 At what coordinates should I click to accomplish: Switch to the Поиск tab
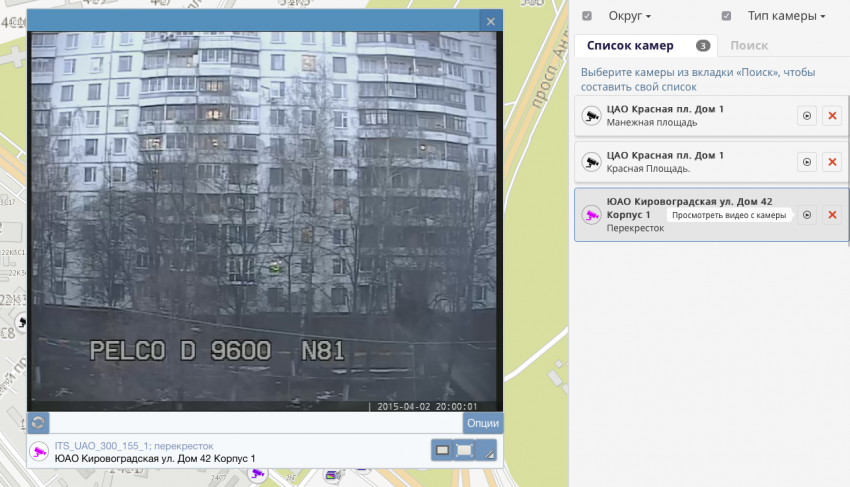(749, 46)
